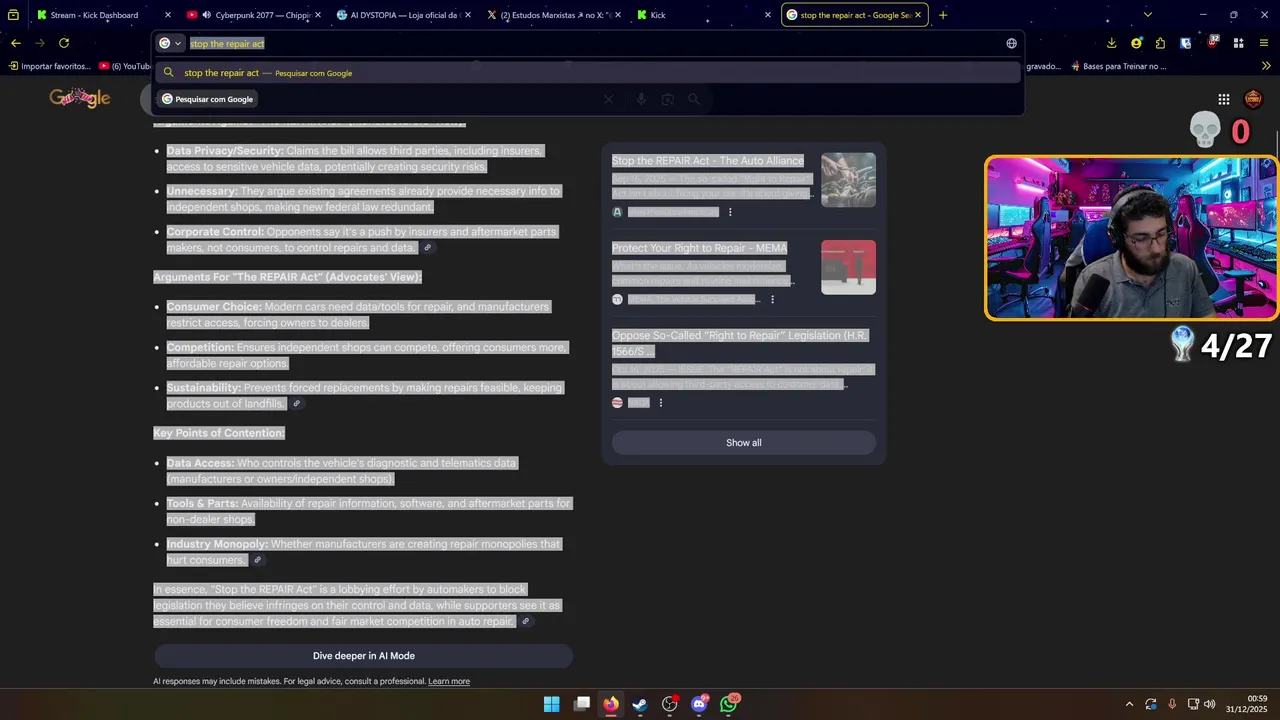The height and width of the screenshot is (720, 1280).
Task: Go back to previous page
Action: click(x=15, y=43)
